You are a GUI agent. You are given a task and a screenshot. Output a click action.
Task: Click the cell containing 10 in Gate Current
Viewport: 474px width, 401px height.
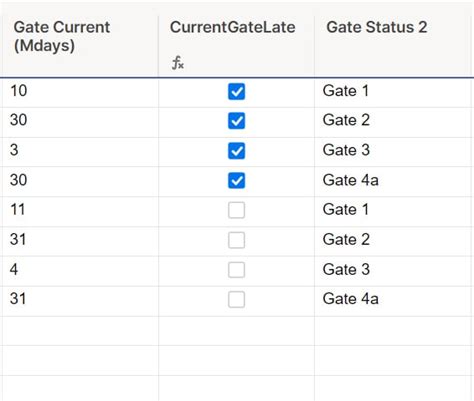(80, 93)
